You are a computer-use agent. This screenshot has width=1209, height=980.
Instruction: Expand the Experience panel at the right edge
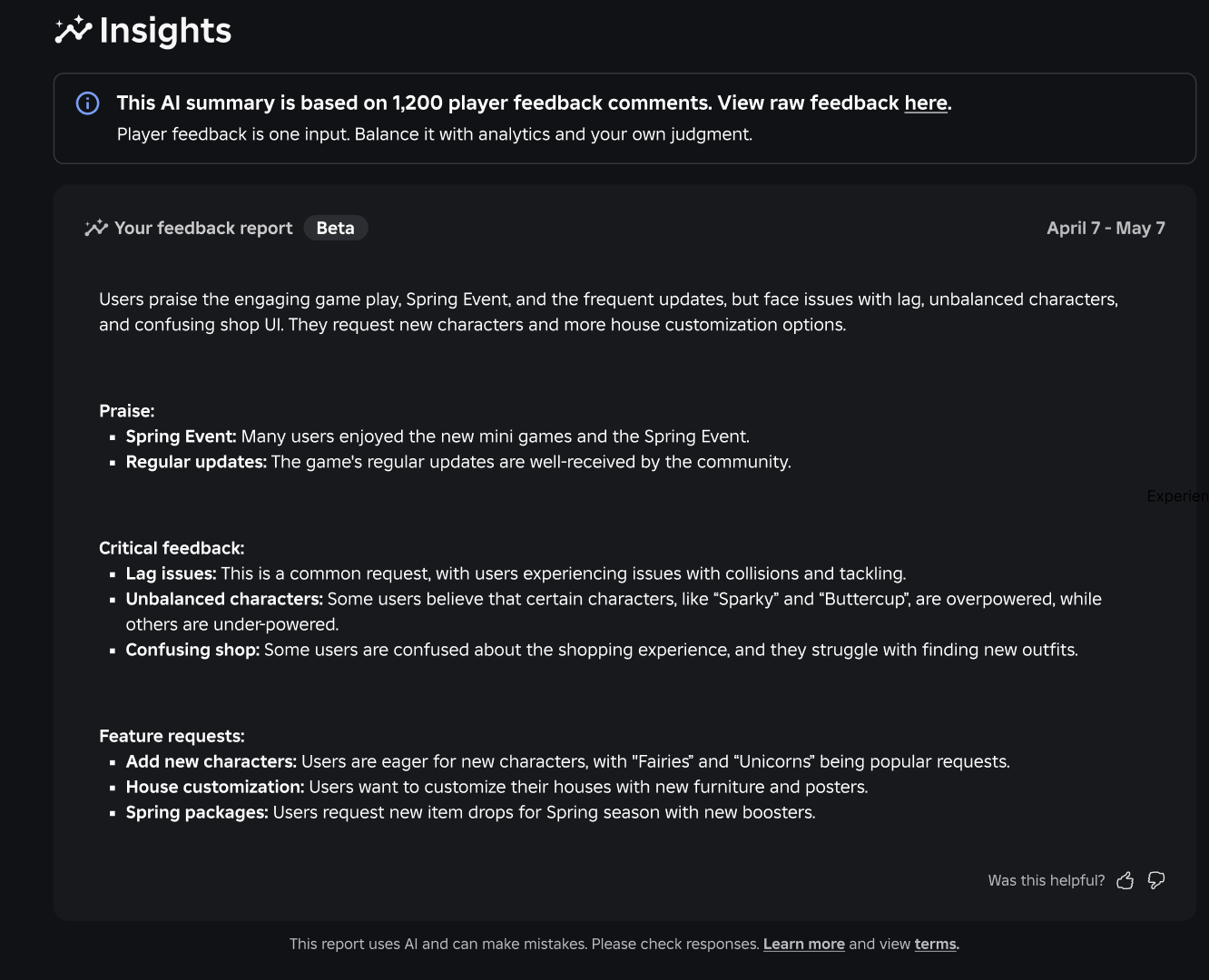point(1178,495)
